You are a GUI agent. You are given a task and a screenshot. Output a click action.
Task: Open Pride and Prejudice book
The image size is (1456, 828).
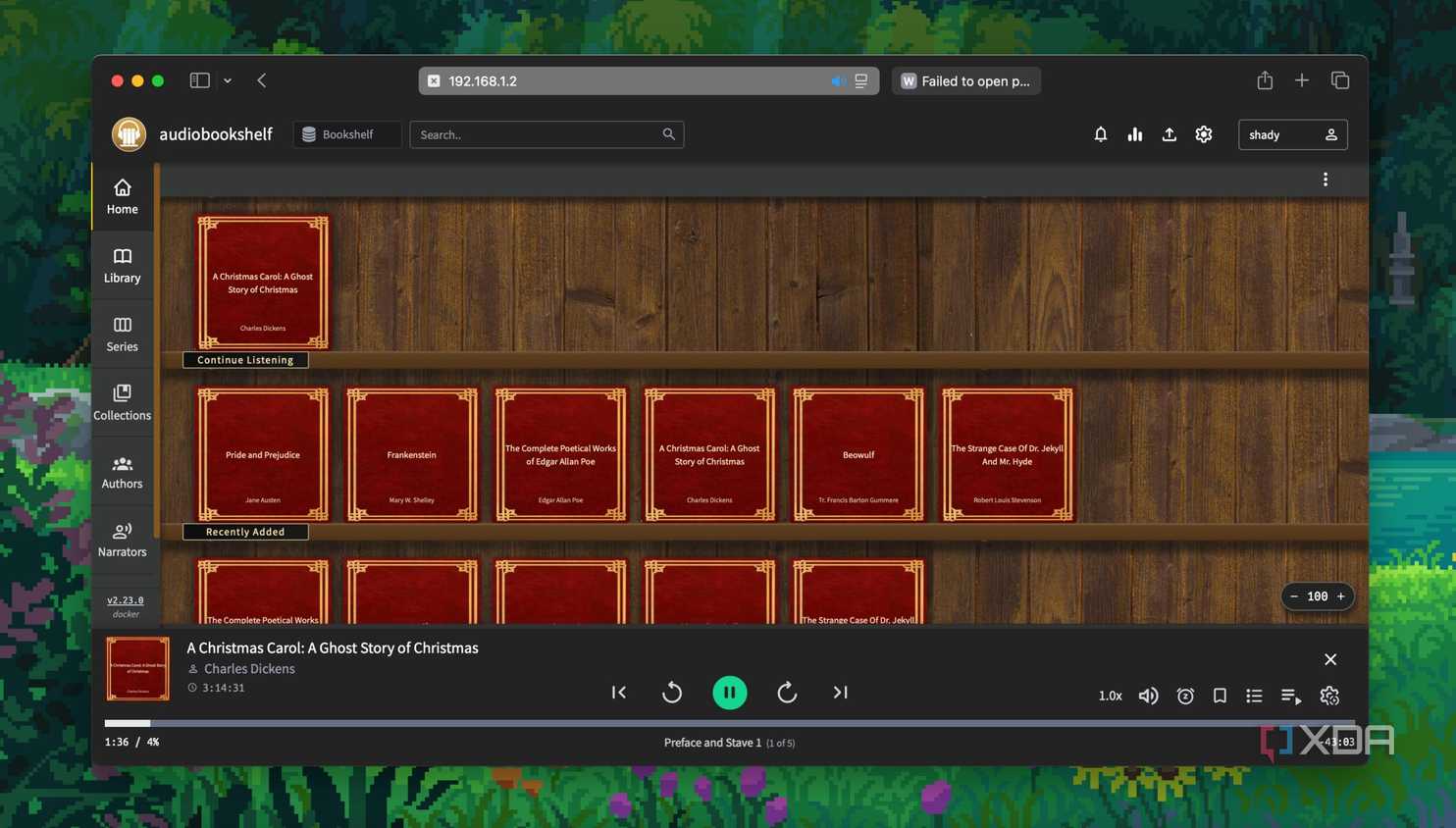click(x=263, y=454)
